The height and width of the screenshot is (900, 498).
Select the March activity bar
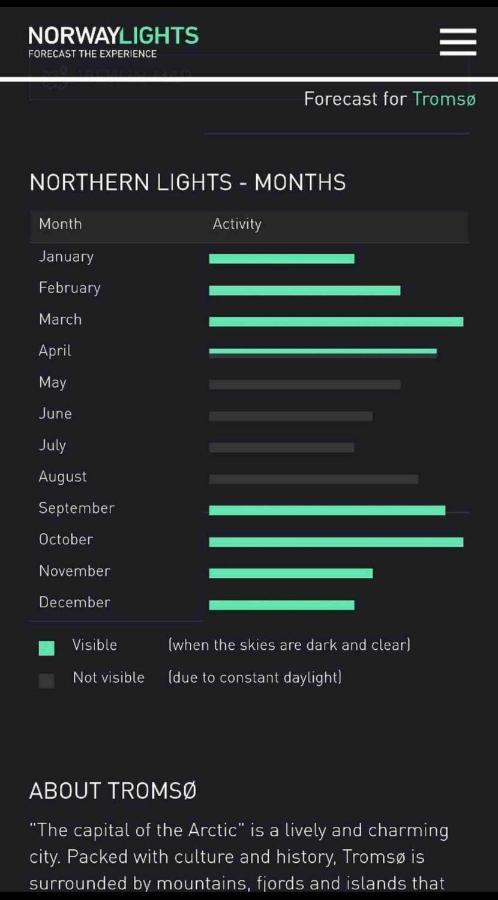coord(336,321)
